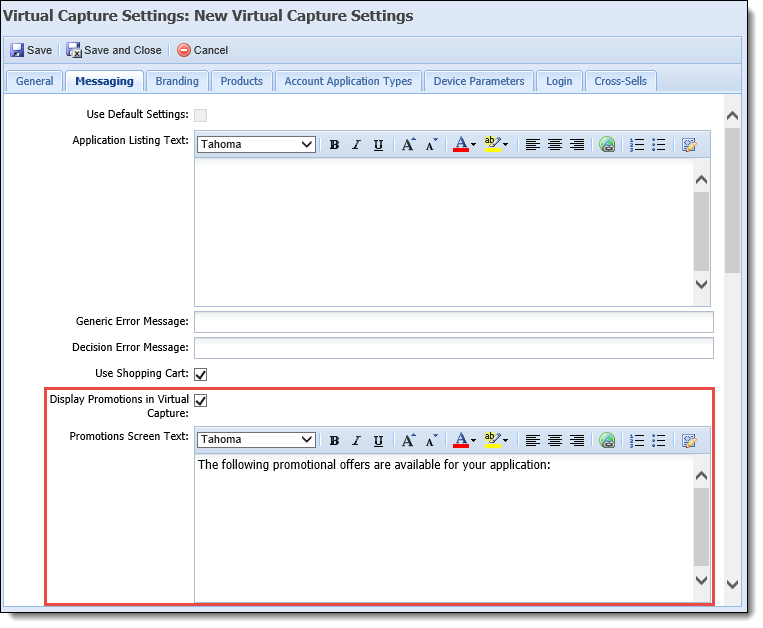Go to Account Application Types tab
Image resolution: width=763 pixels, height=628 pixels.
pos(348,81)
